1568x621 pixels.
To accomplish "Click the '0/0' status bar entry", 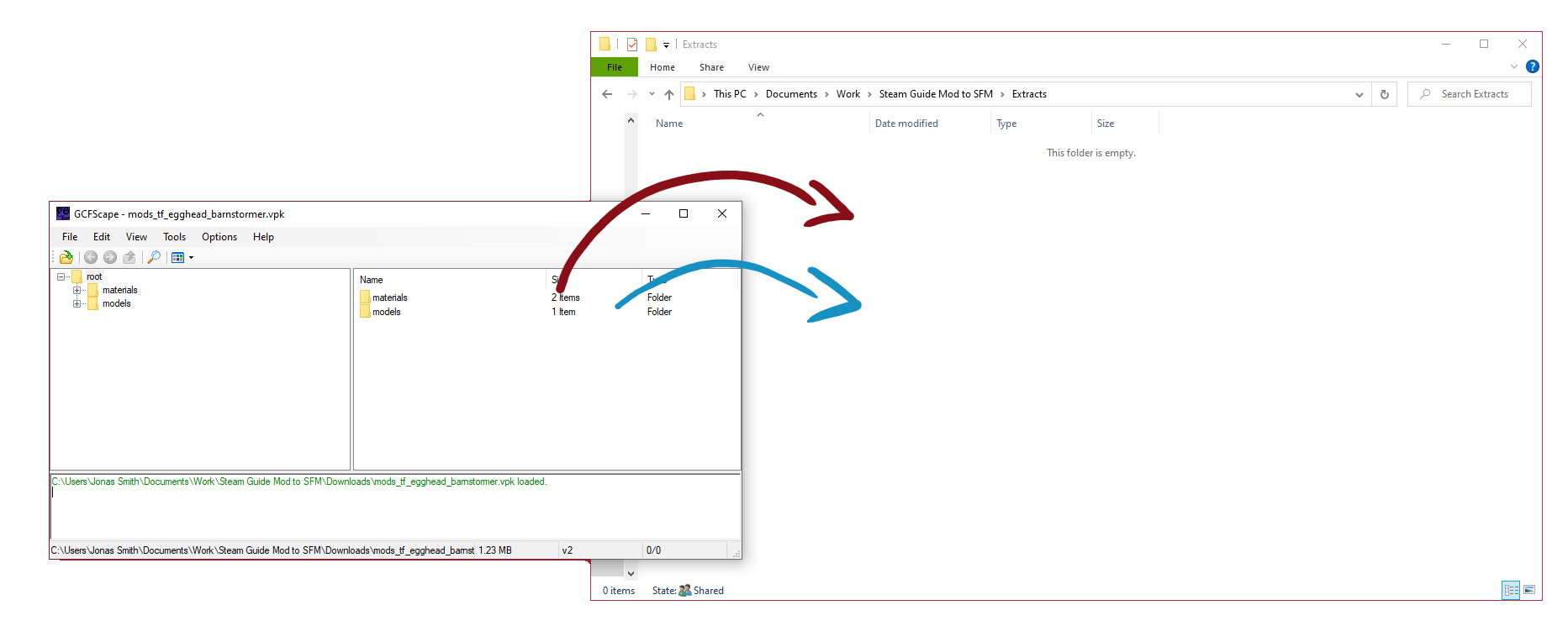I will click(x=653, y=550).
